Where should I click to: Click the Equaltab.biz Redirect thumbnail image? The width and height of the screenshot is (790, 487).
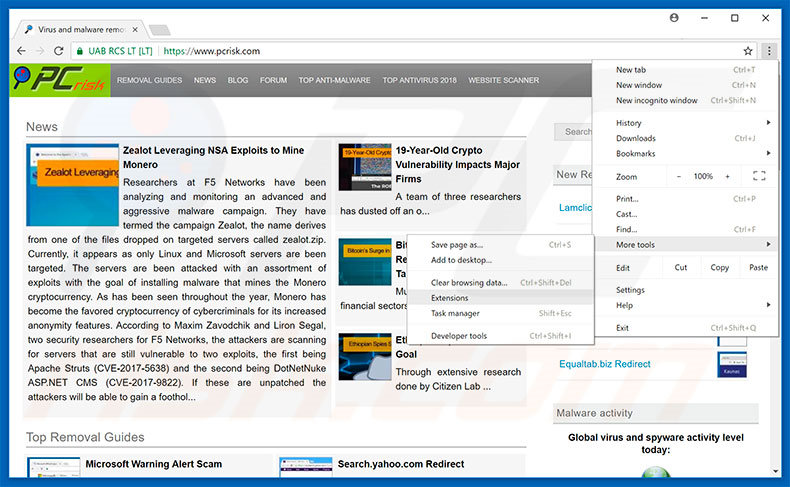click(x=732, y=365)
